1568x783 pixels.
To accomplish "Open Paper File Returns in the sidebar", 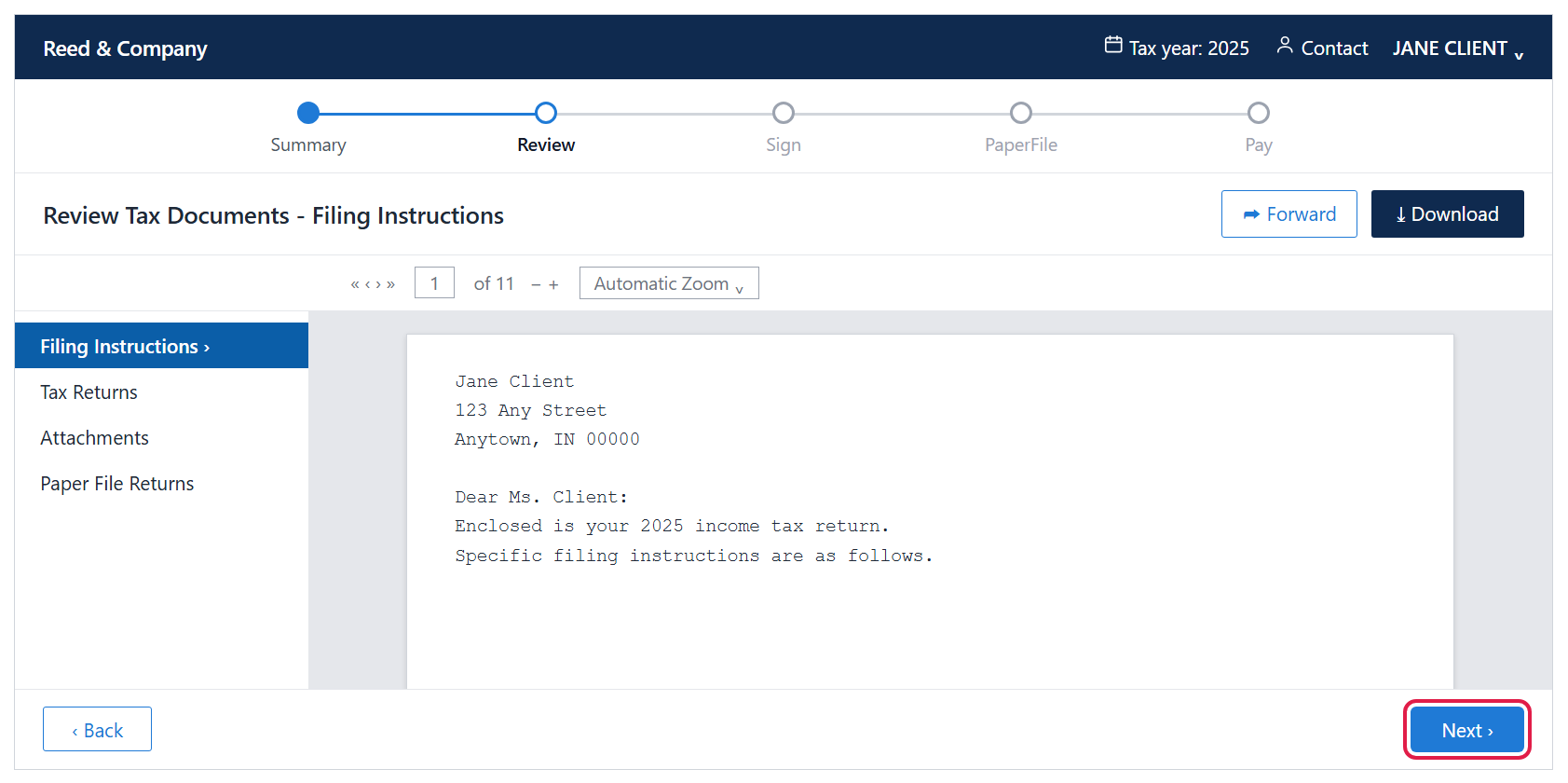I will [x=161, y=484].
